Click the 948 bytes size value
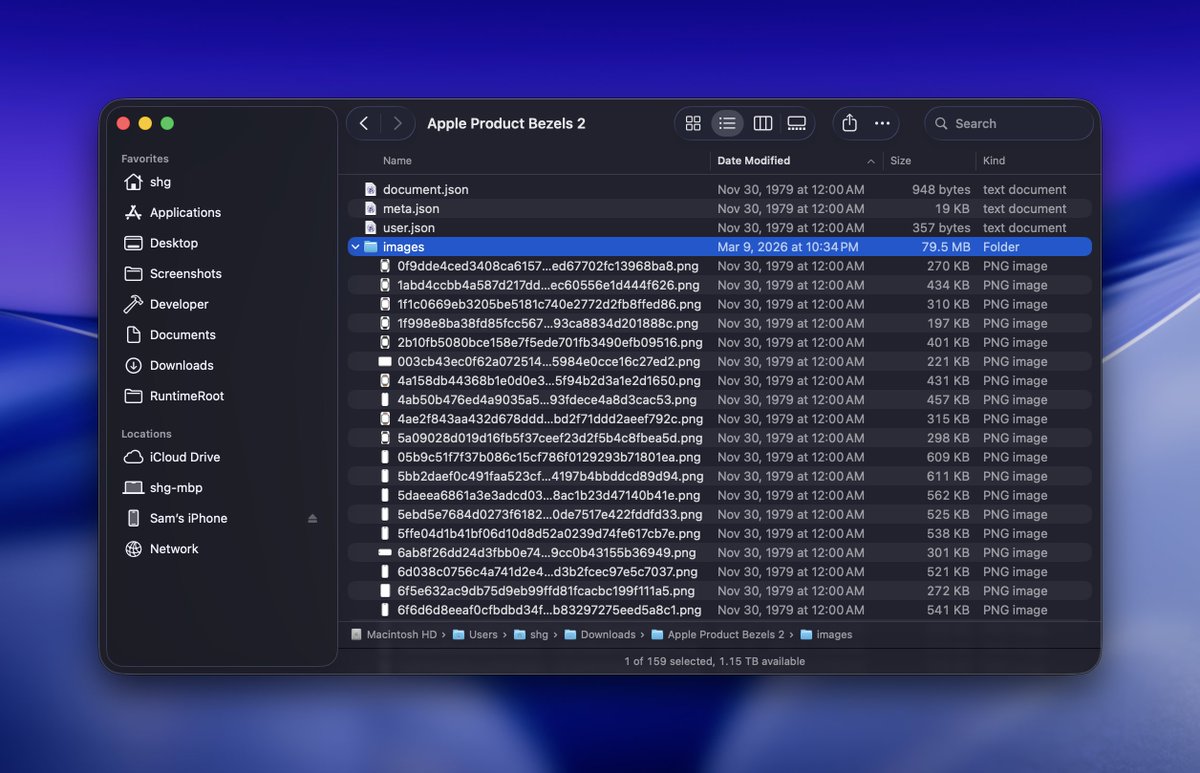The image size is (1200, 773). [941, 189]
